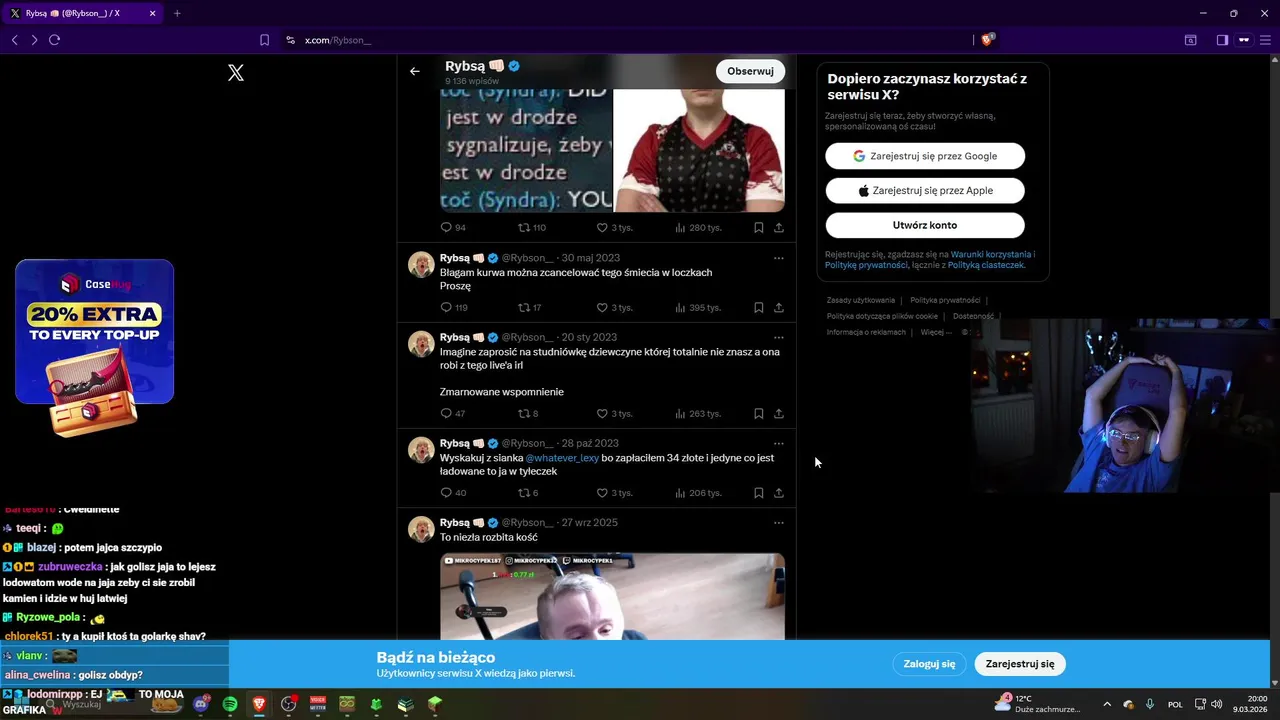1280x720 pixels.
Task: Click the bookmark icon in the address bar
Action: coord(264,40)
